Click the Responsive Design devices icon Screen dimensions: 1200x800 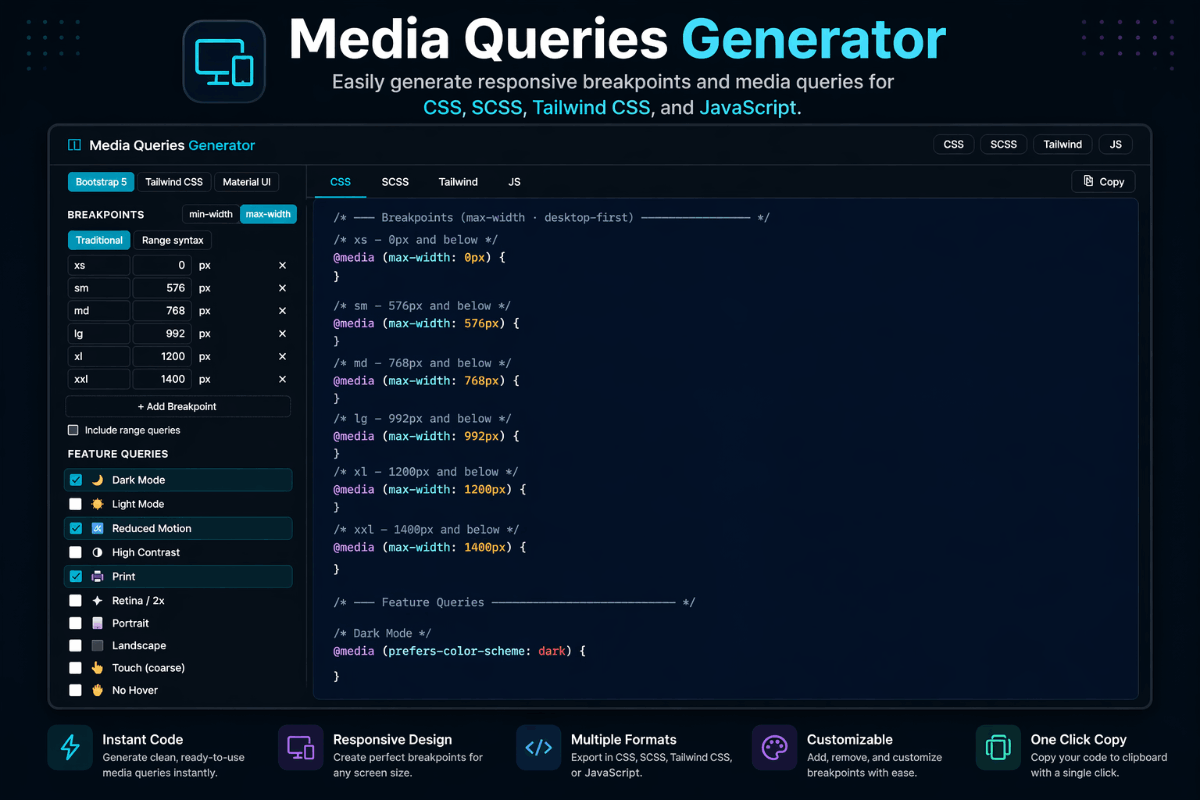(300, 748)
